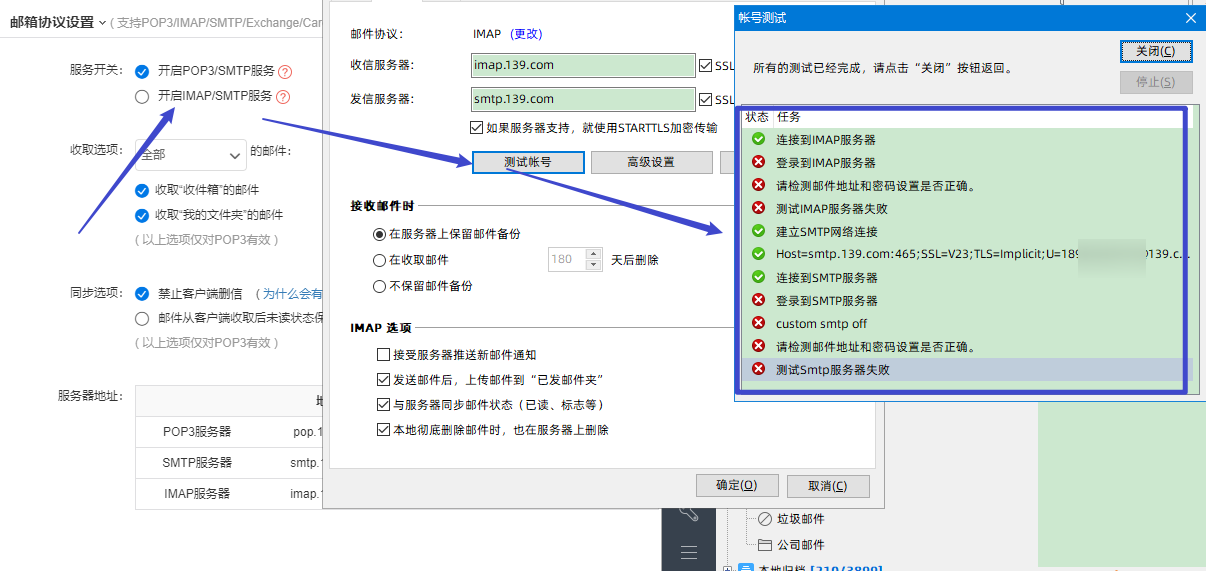Click the 状态 column header
Screen dimensions: 1206x571
click(x=757, y=117)
